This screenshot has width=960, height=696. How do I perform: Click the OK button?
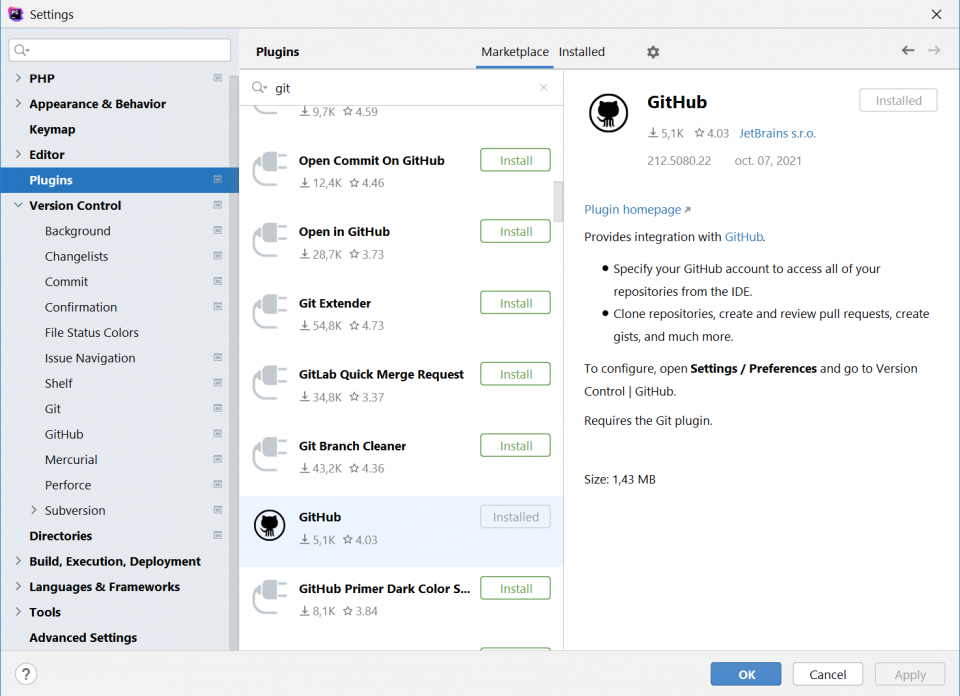746,674
